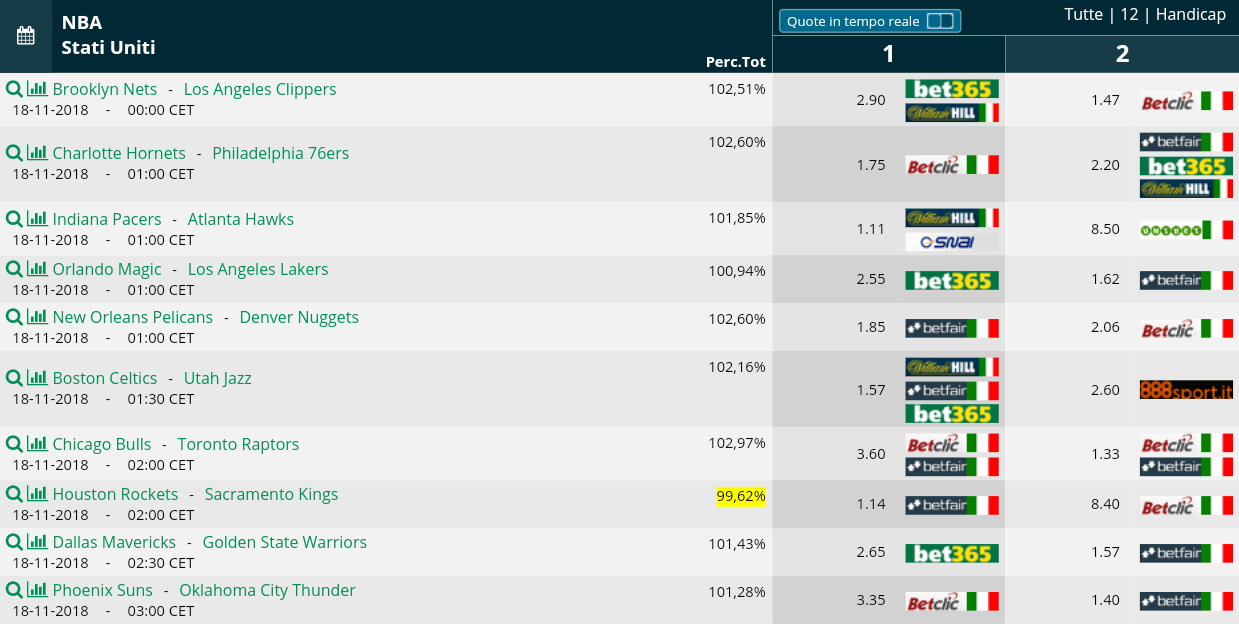1239x627 pixels.
Task: Click the Snai logo in Indiana Pacers row
Action: (x=952, y=242)
